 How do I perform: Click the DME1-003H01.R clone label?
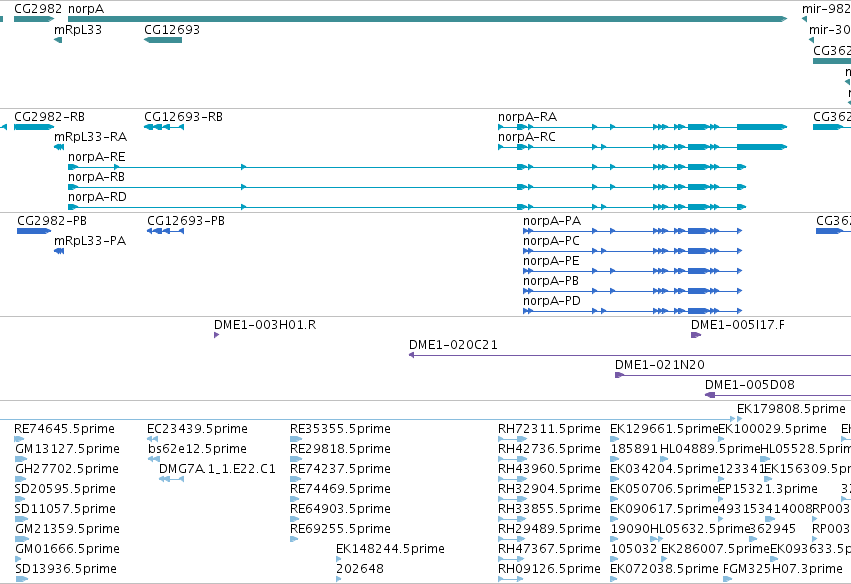[x=265, y=325]
